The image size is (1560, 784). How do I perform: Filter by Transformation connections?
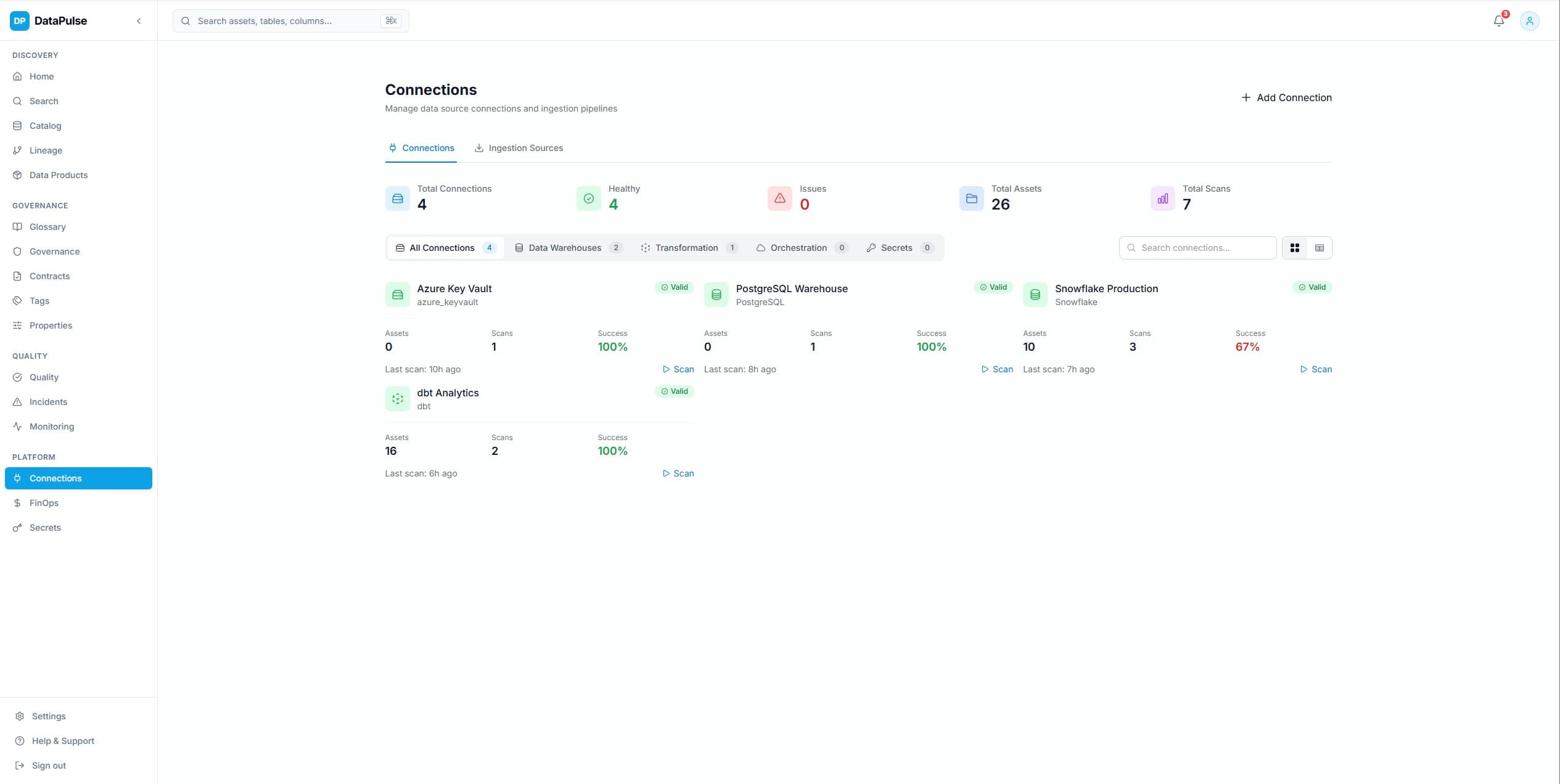coord(688,248)
